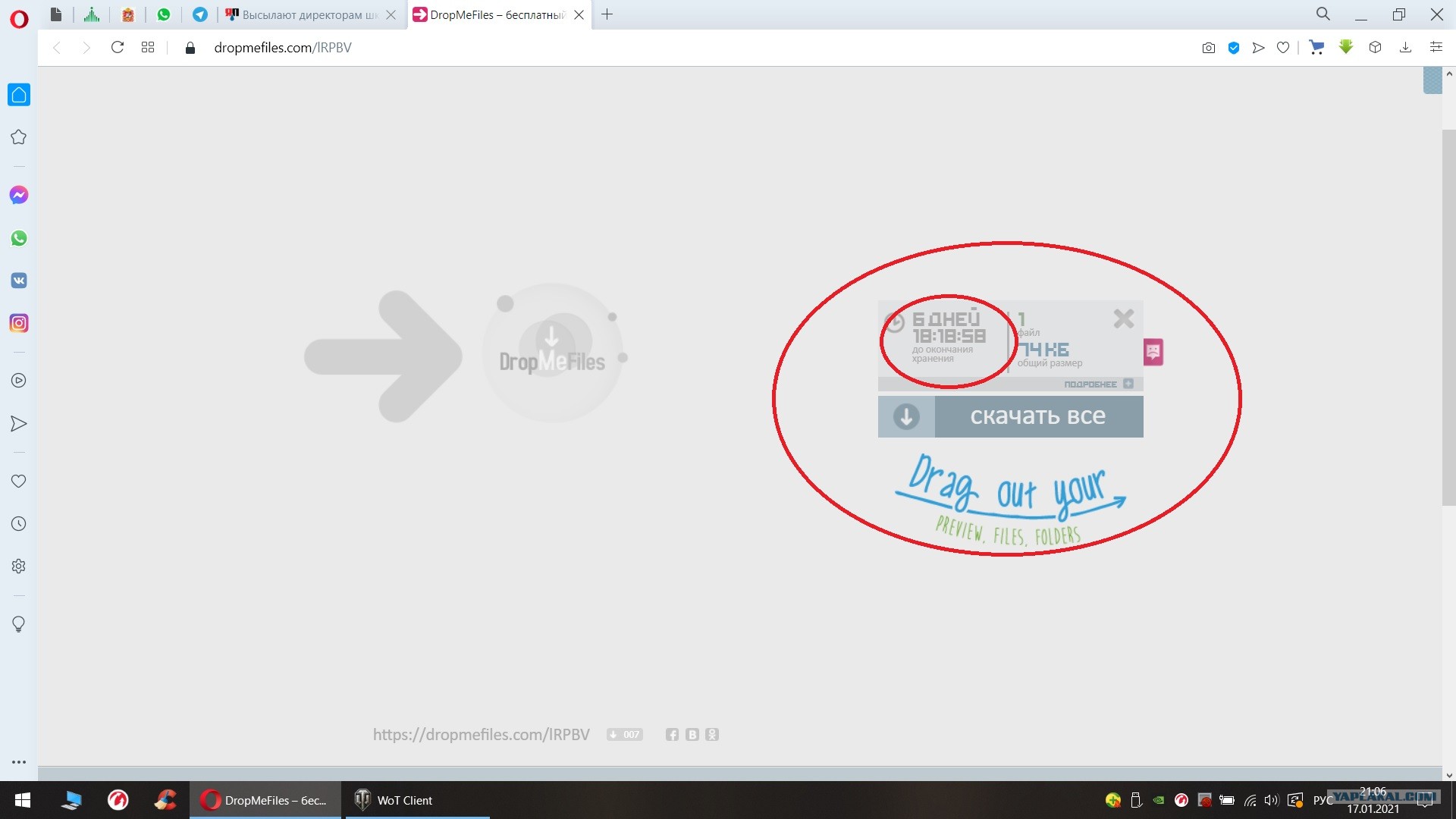Open the blue workspace home icon in the sidebar
Screen dimensions: 1456x819
click(x=19, y=95)
